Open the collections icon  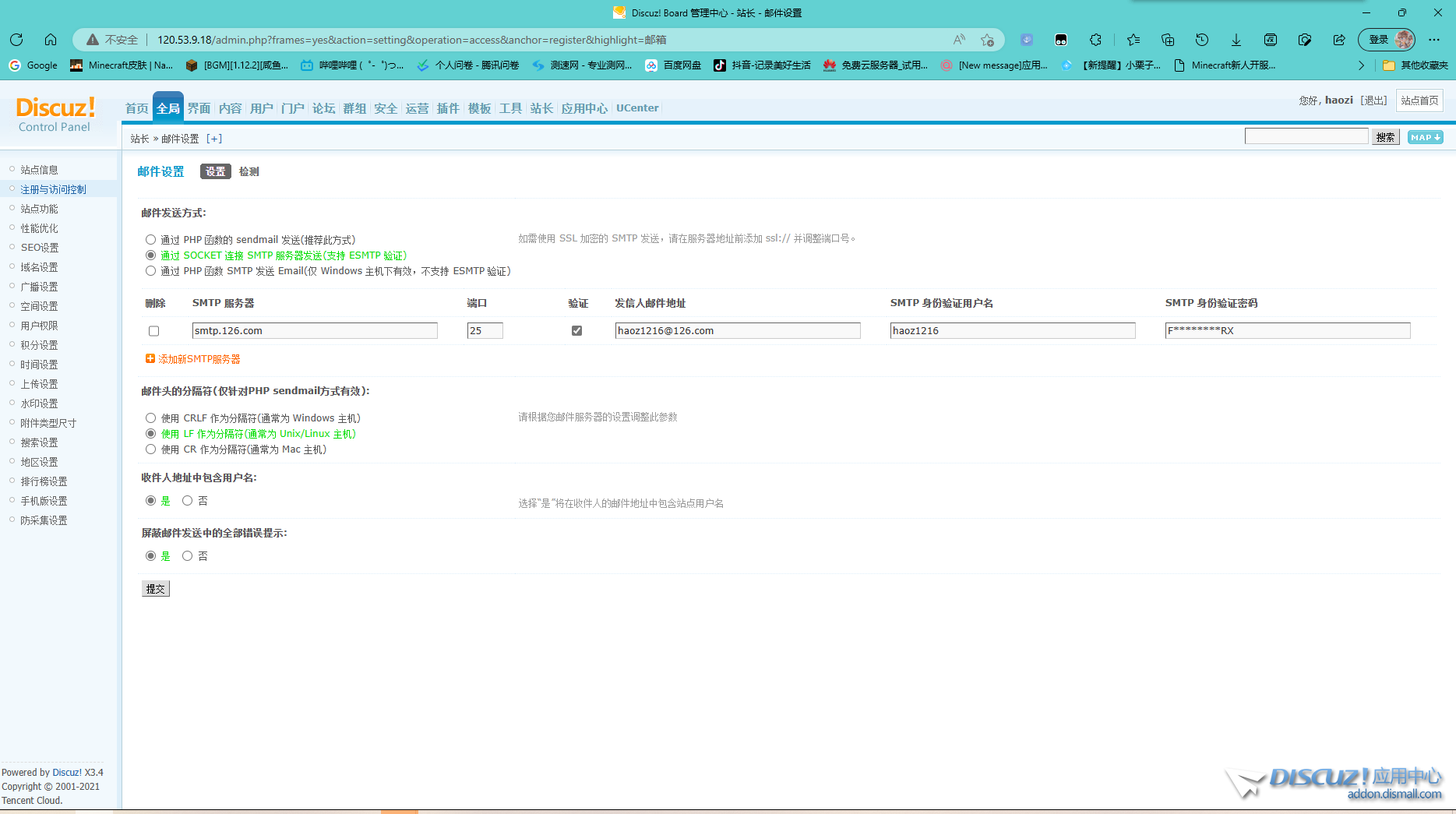point(1168,40)
